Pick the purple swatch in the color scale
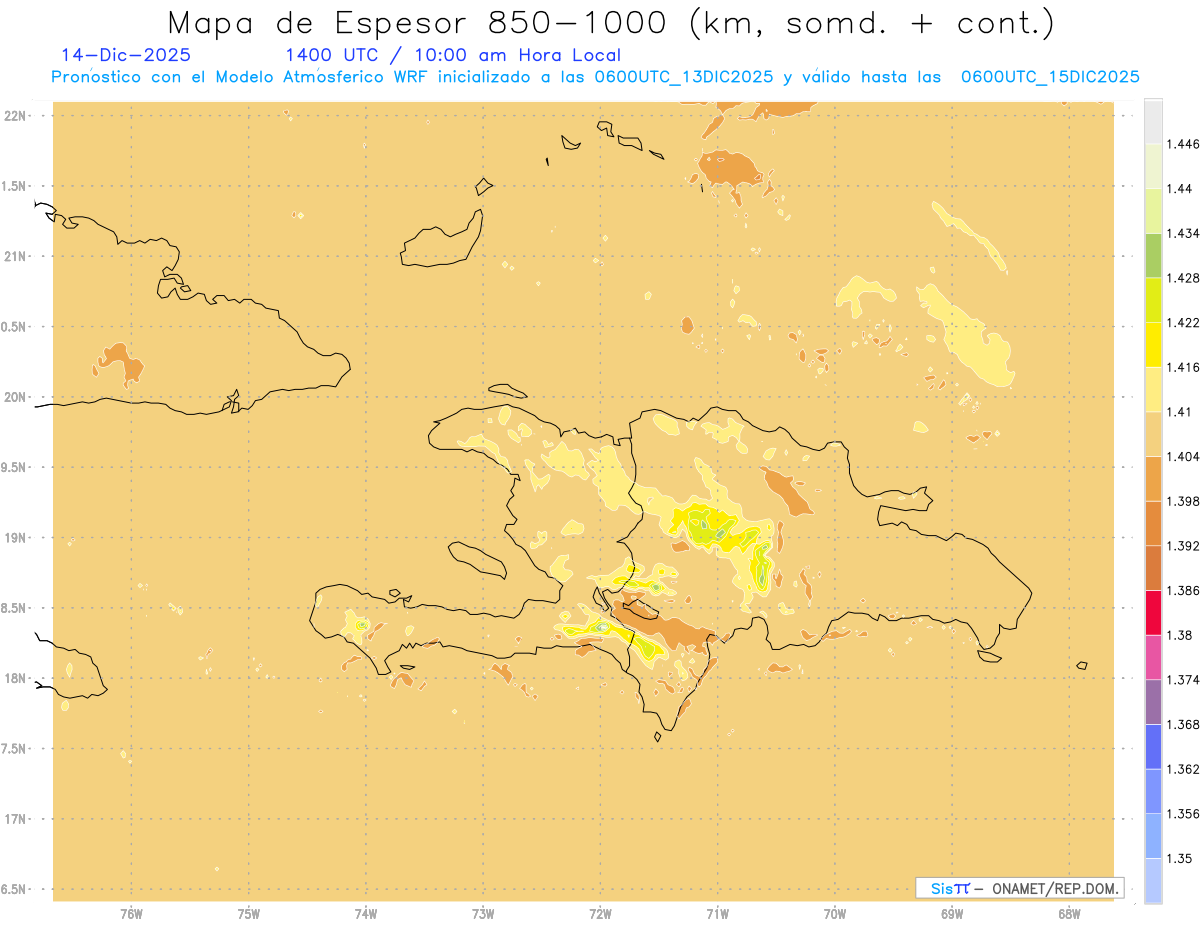1200x927 pixels. 1153,702
